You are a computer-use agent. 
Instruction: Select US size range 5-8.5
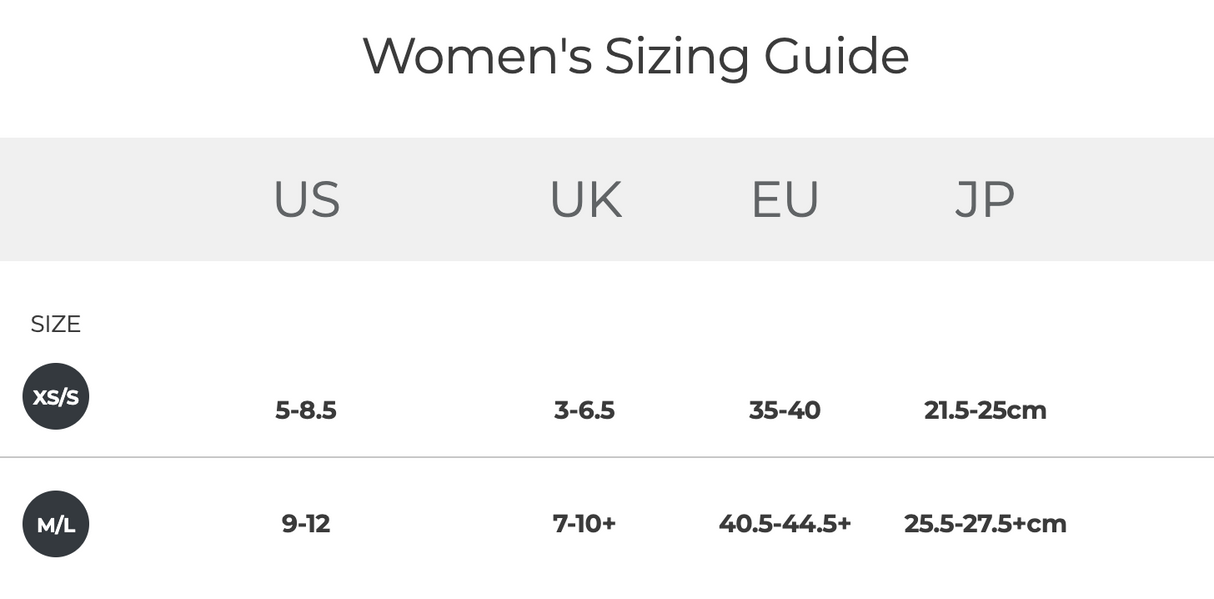coord(306,410)
